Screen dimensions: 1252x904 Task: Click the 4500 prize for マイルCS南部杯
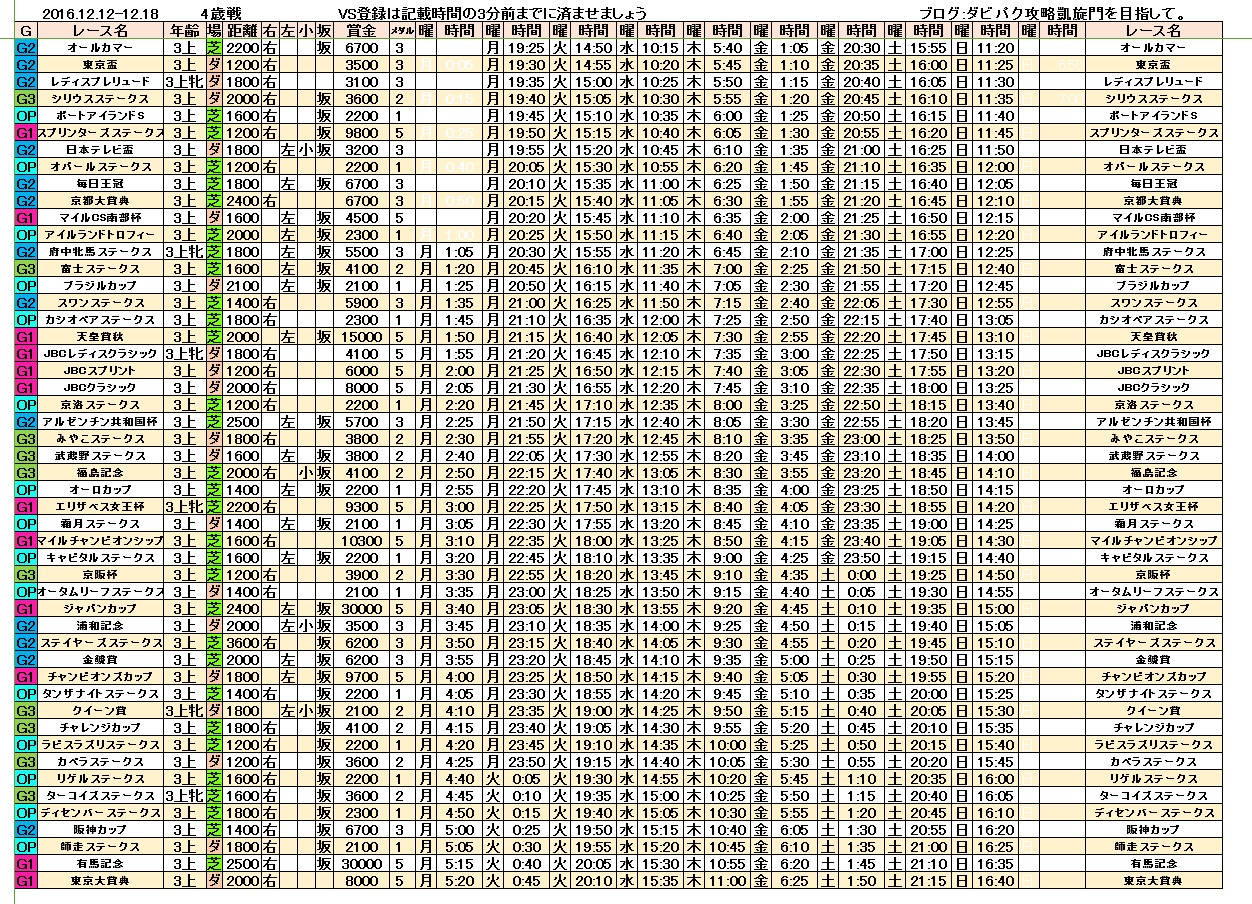[x=360, y=218]
